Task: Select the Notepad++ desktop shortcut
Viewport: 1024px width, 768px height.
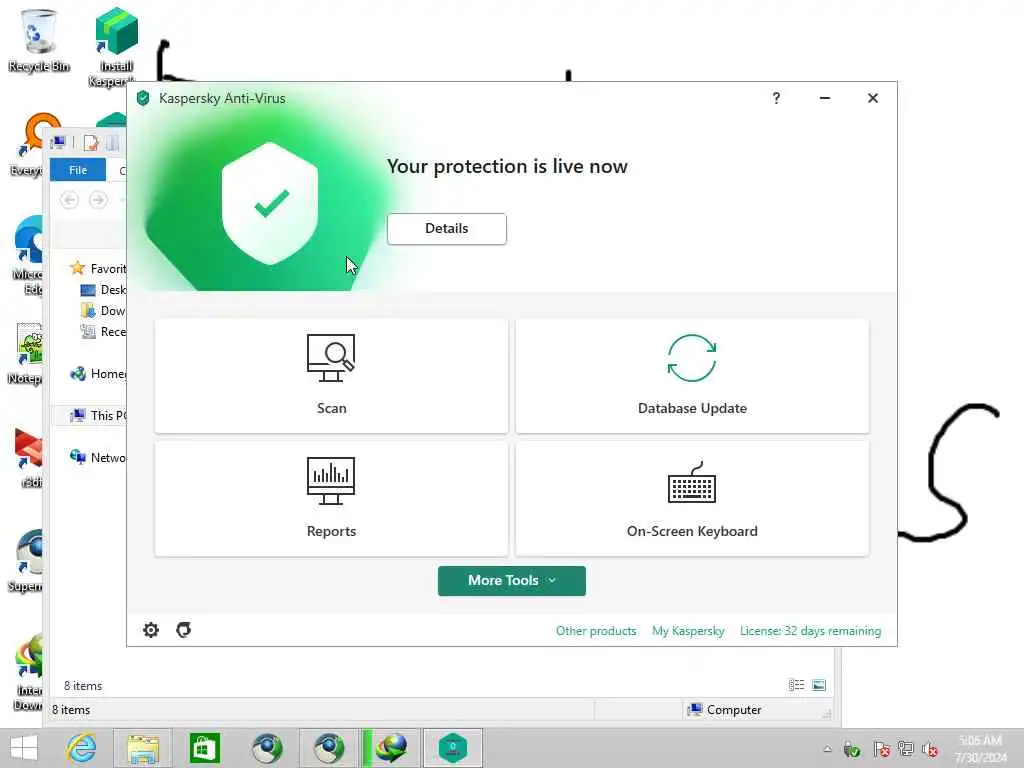Action: pyautogui.click(x=26, y=354)
